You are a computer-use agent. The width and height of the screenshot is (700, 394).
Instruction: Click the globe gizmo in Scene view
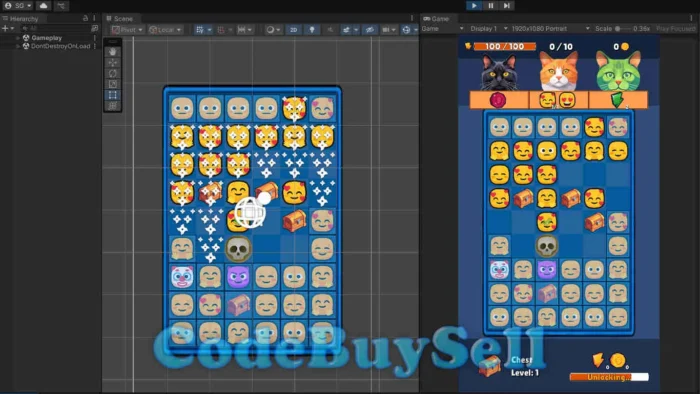click(x=250, y=212)
